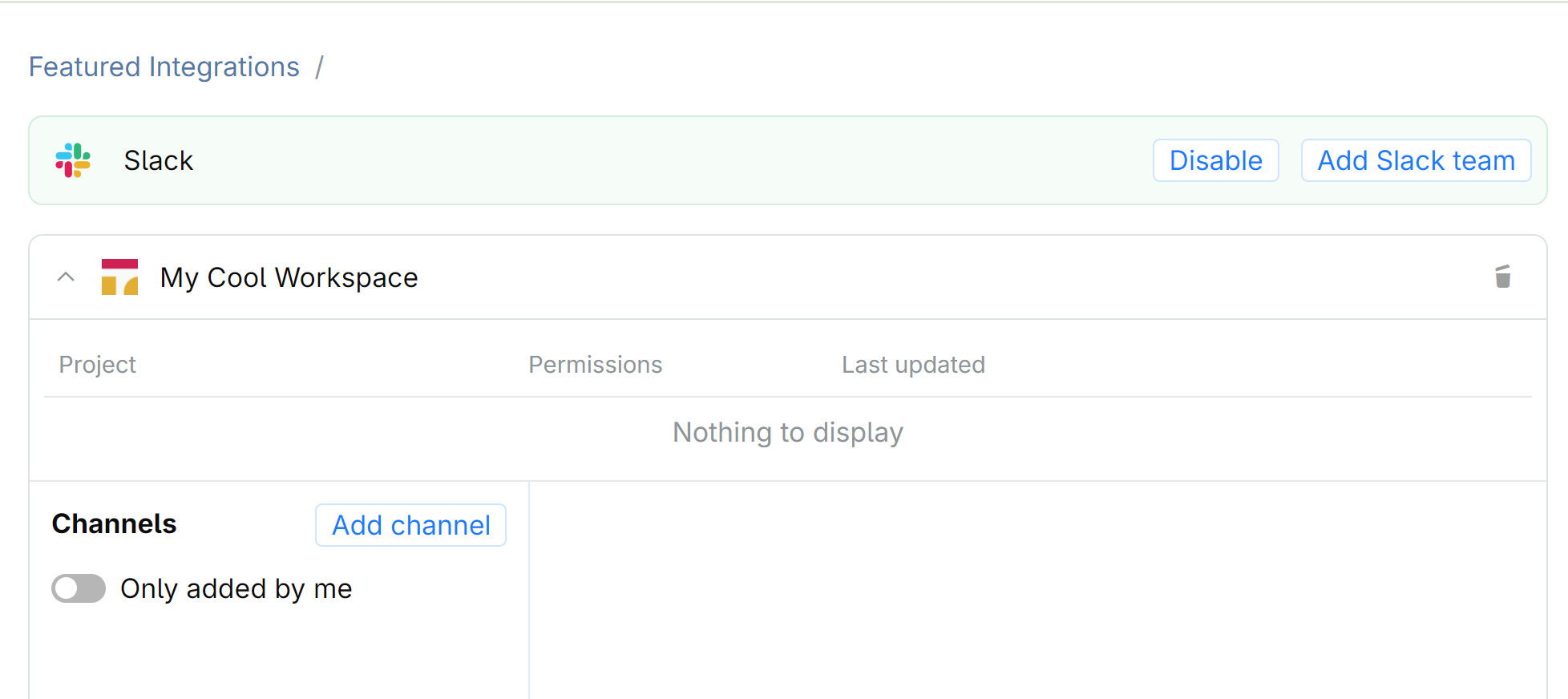
Task: Click the Add channel button
Action: (410, 525)
